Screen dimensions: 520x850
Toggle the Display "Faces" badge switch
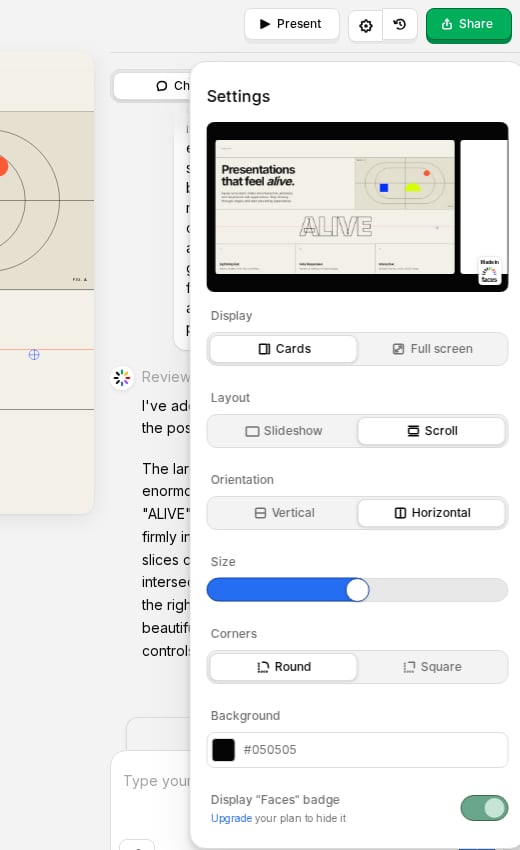(484, 808)
